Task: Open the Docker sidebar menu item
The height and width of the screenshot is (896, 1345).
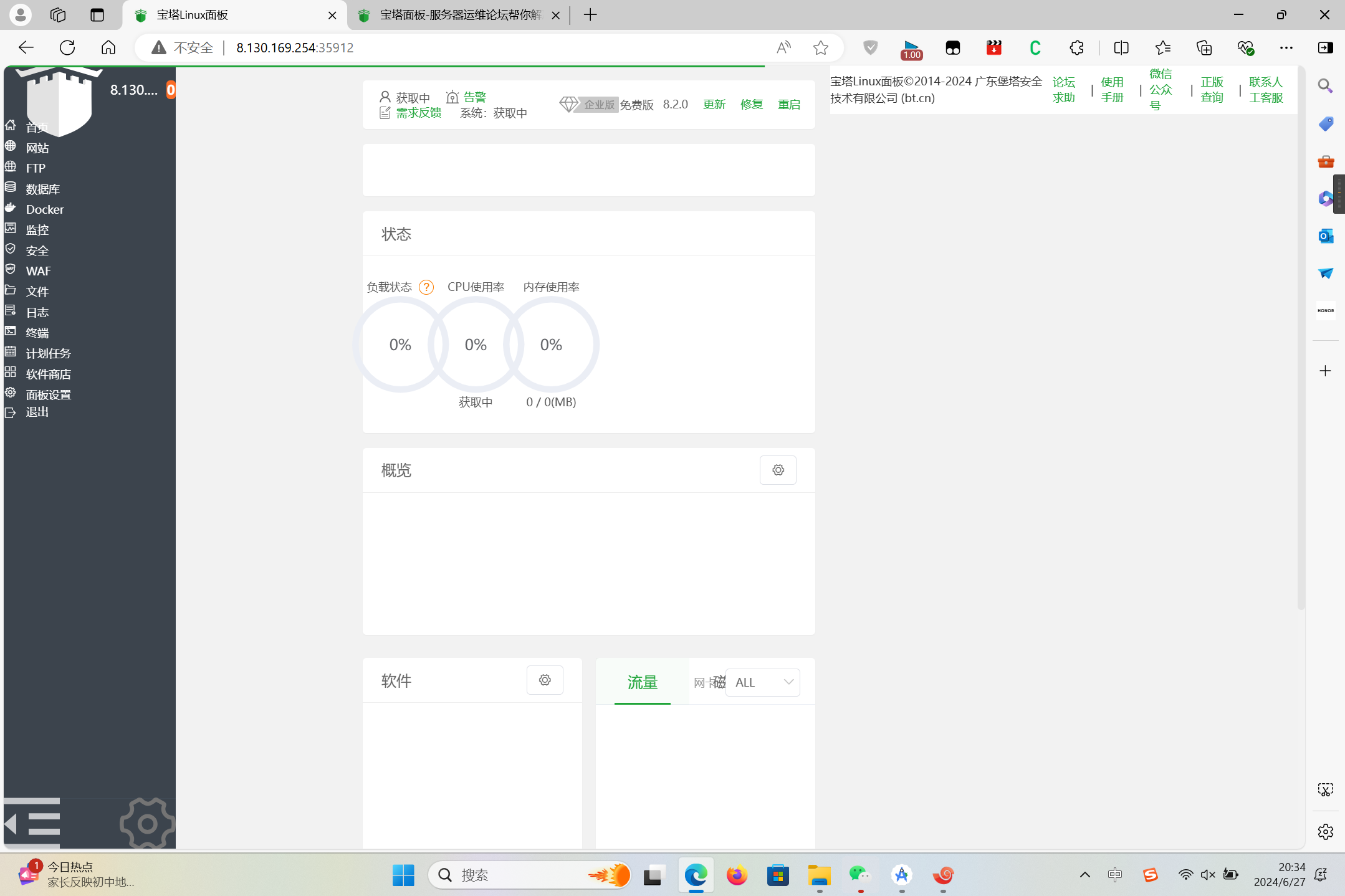Action: tap(45, 209)
